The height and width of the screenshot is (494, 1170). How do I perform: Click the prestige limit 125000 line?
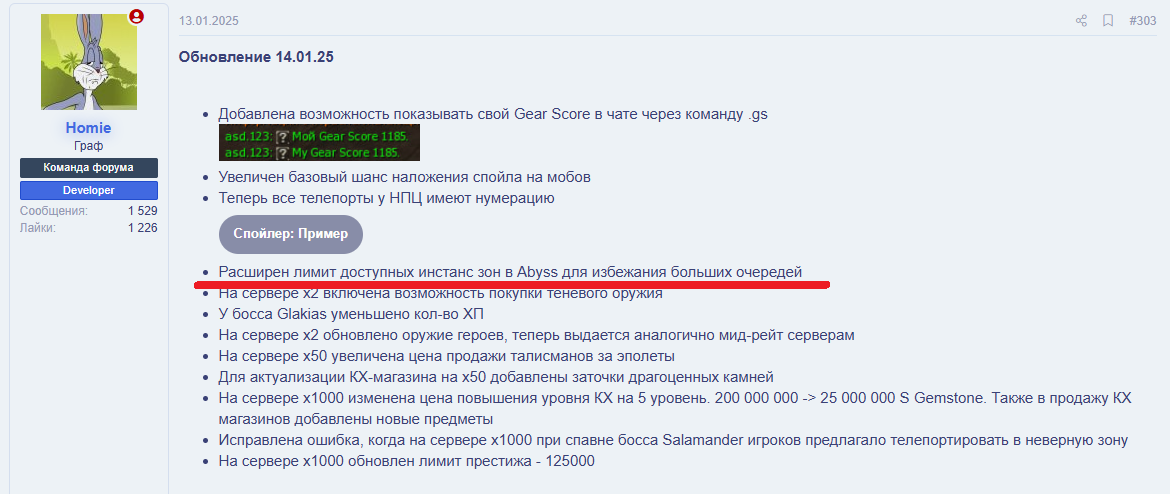click(406, 461)
